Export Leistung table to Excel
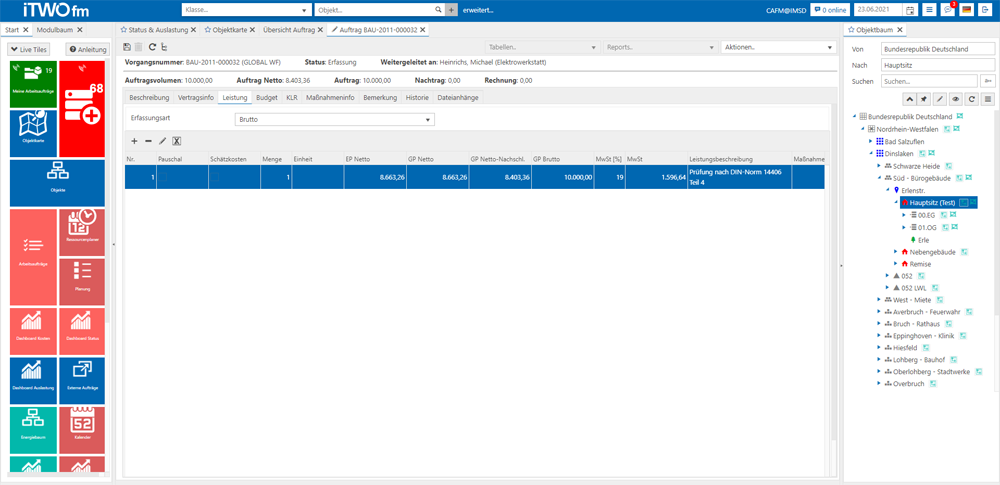 coord(177,141)
